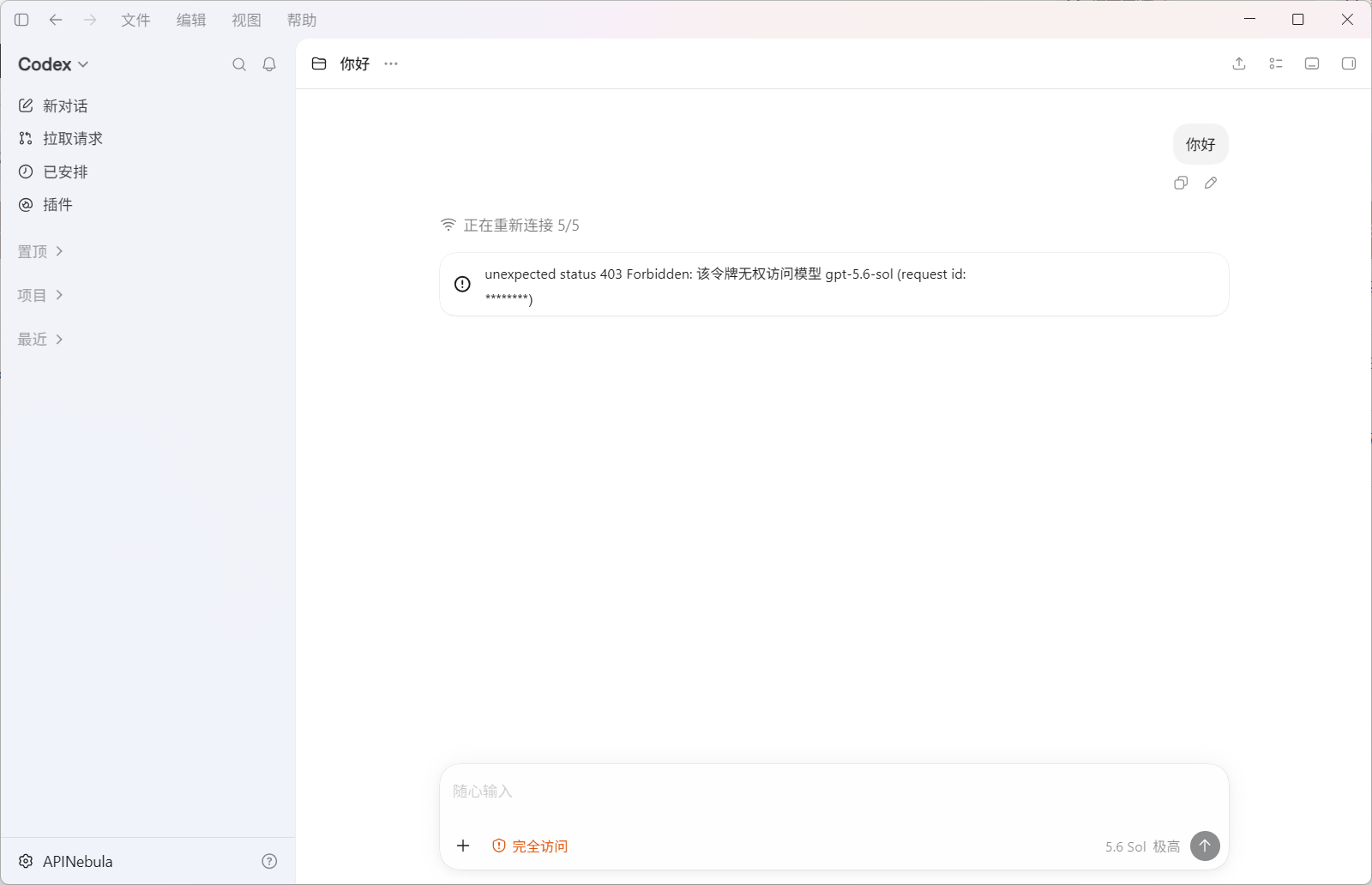Click the share/upload icon in top bar
1372x885 pixels.
click(x=1239, y=63)
